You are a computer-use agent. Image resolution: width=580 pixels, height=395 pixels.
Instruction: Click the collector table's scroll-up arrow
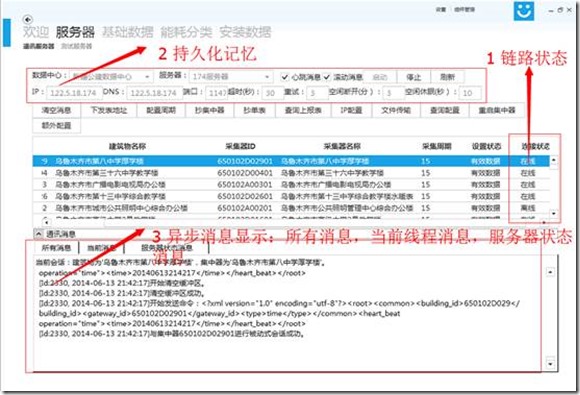click(553, 161)
